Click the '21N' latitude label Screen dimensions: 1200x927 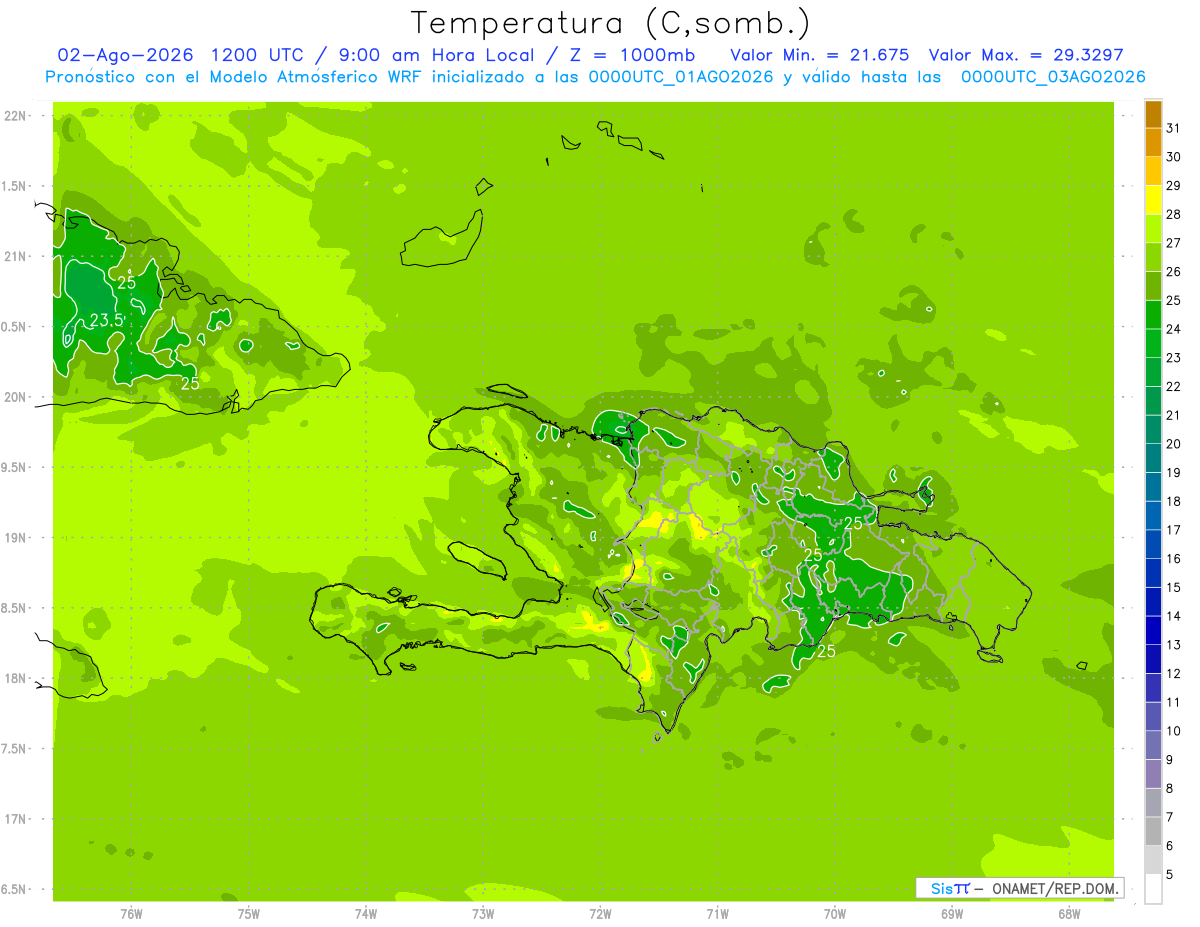pyautogui.click(x=16, y=256)
